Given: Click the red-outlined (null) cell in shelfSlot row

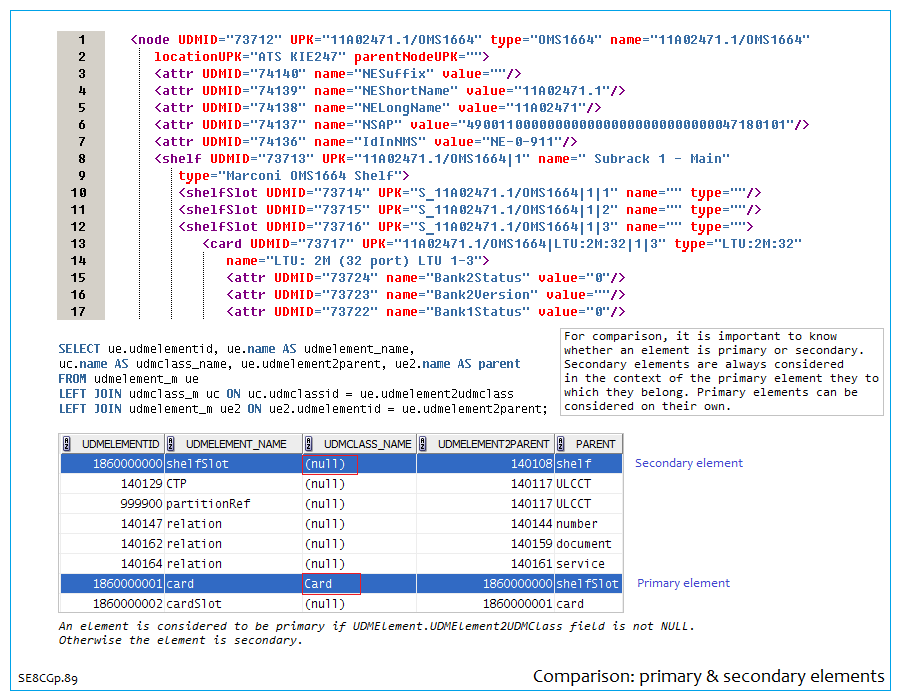Looking at the screenshot, I should coord(329,464).
